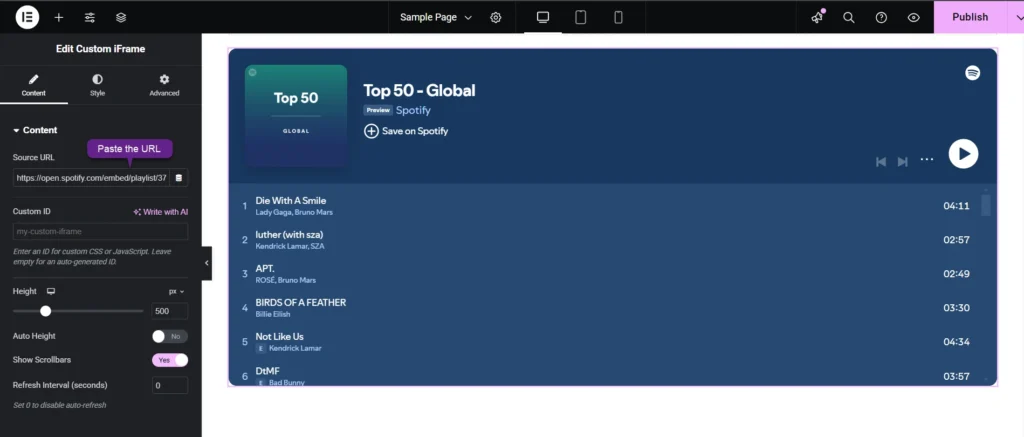
Task: Click the playlist scrollbar thumb
Action: [986, 205]
